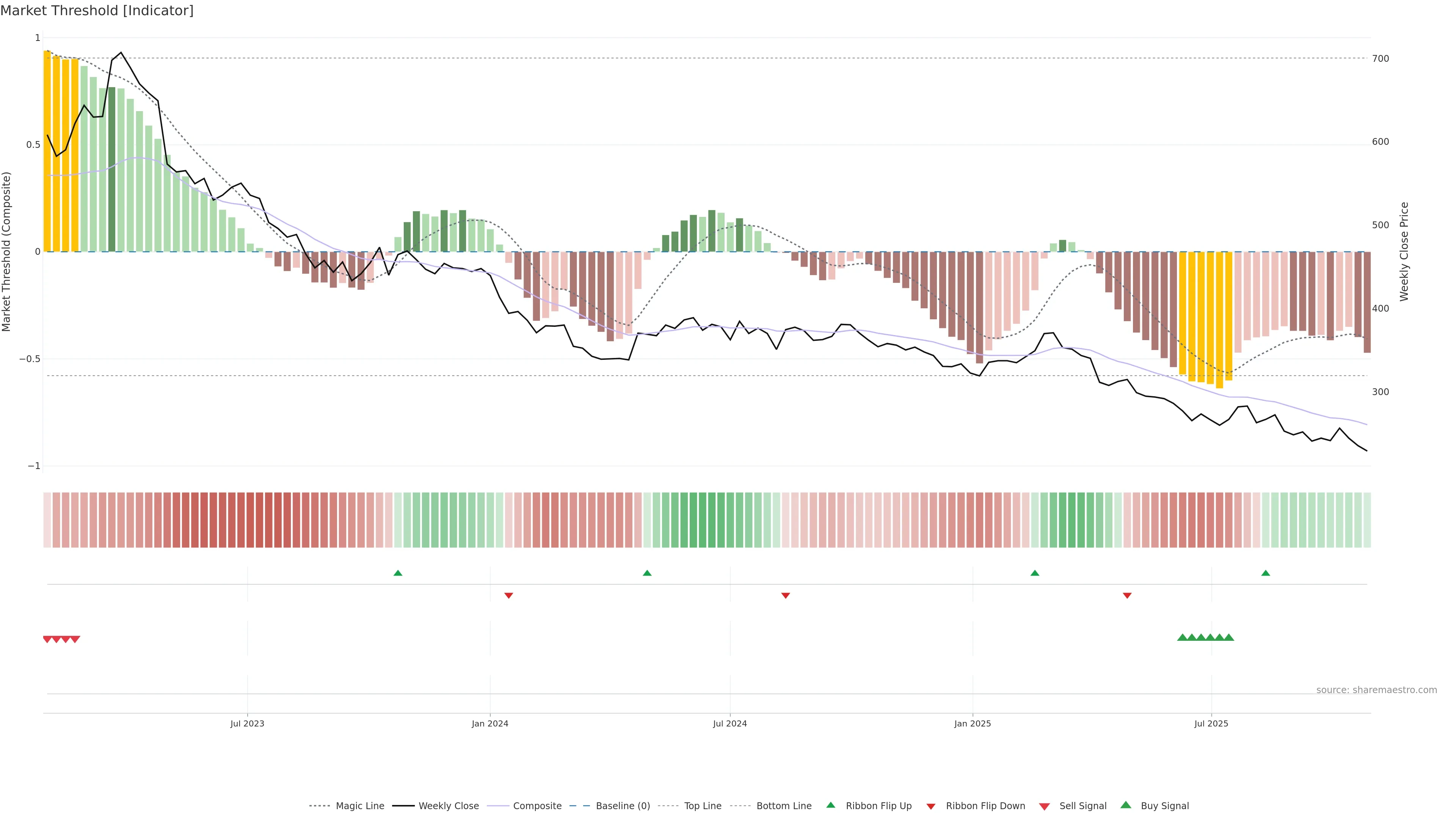Click the Ribbon Flip Up marker near Aug 2025
Screen dimensions: 1456x819
[x=1266, y=573]
